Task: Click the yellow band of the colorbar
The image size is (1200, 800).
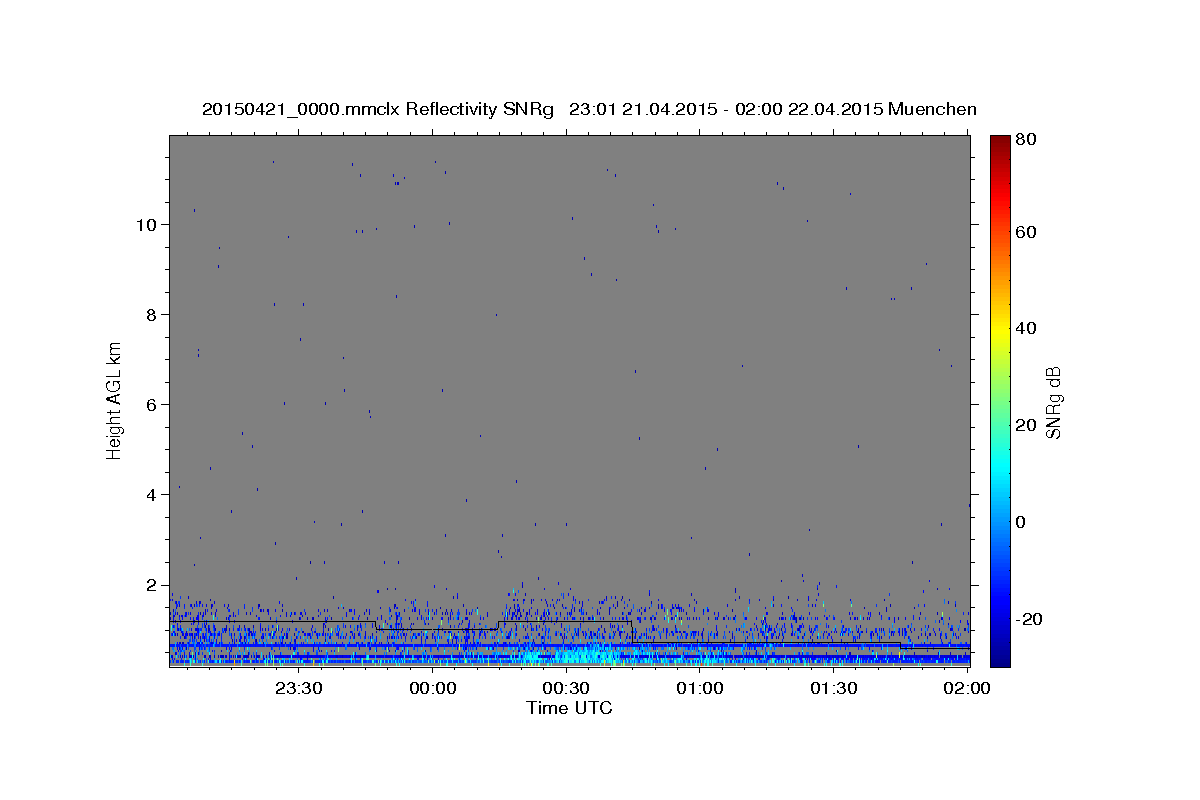Action: [1000, 331]
